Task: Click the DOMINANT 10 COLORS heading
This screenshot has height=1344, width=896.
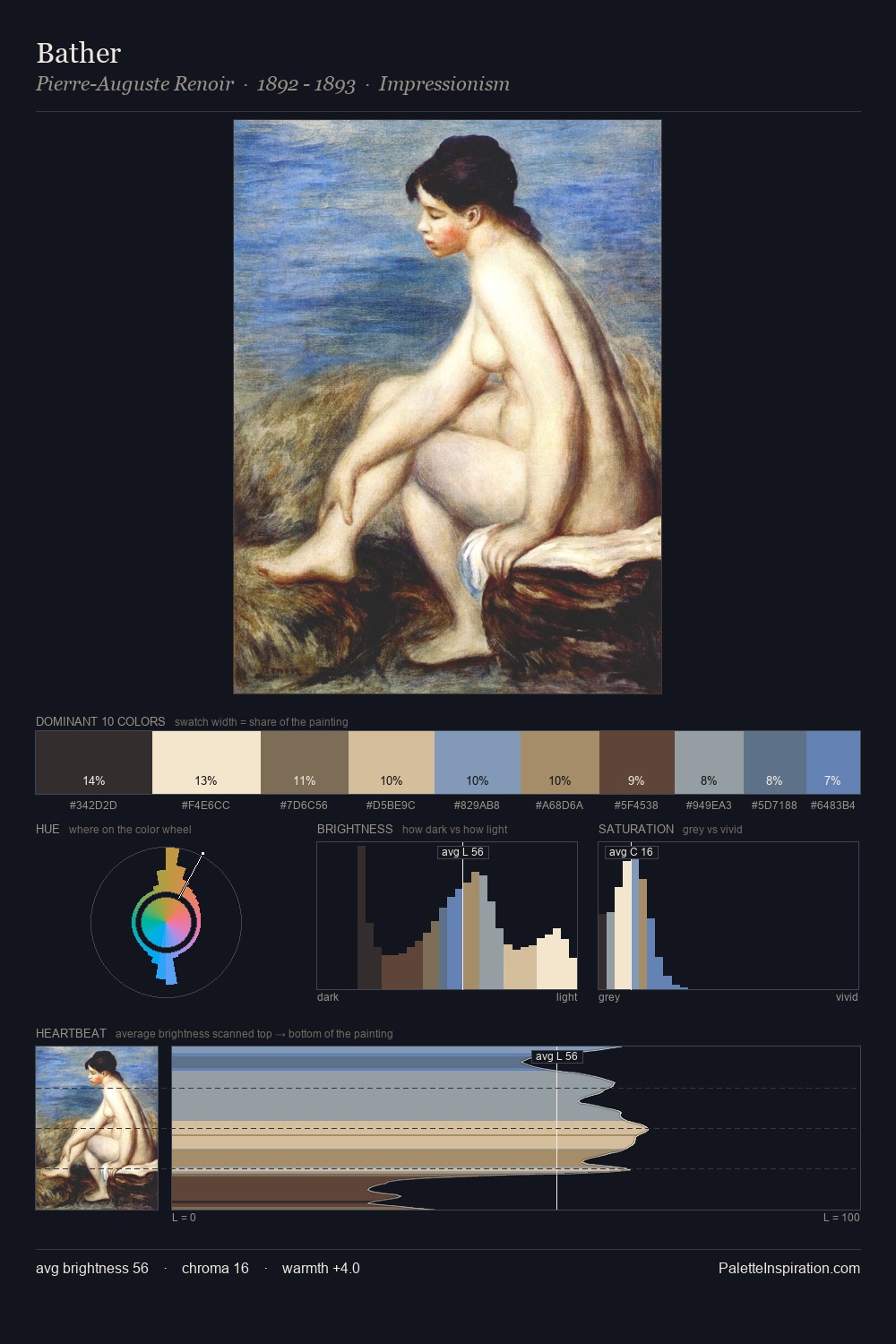Action: tap(100, 721)
